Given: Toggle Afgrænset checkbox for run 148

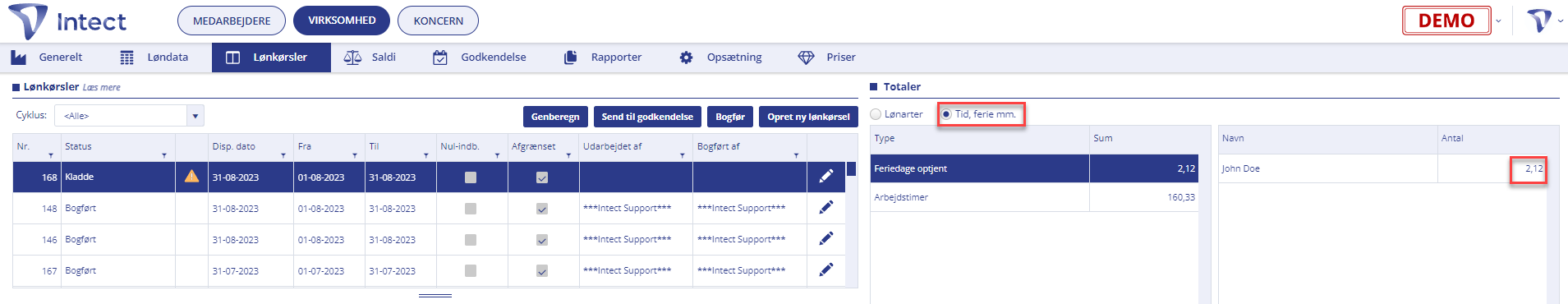Looking at the screenshot, I should [x=542, y=209].
